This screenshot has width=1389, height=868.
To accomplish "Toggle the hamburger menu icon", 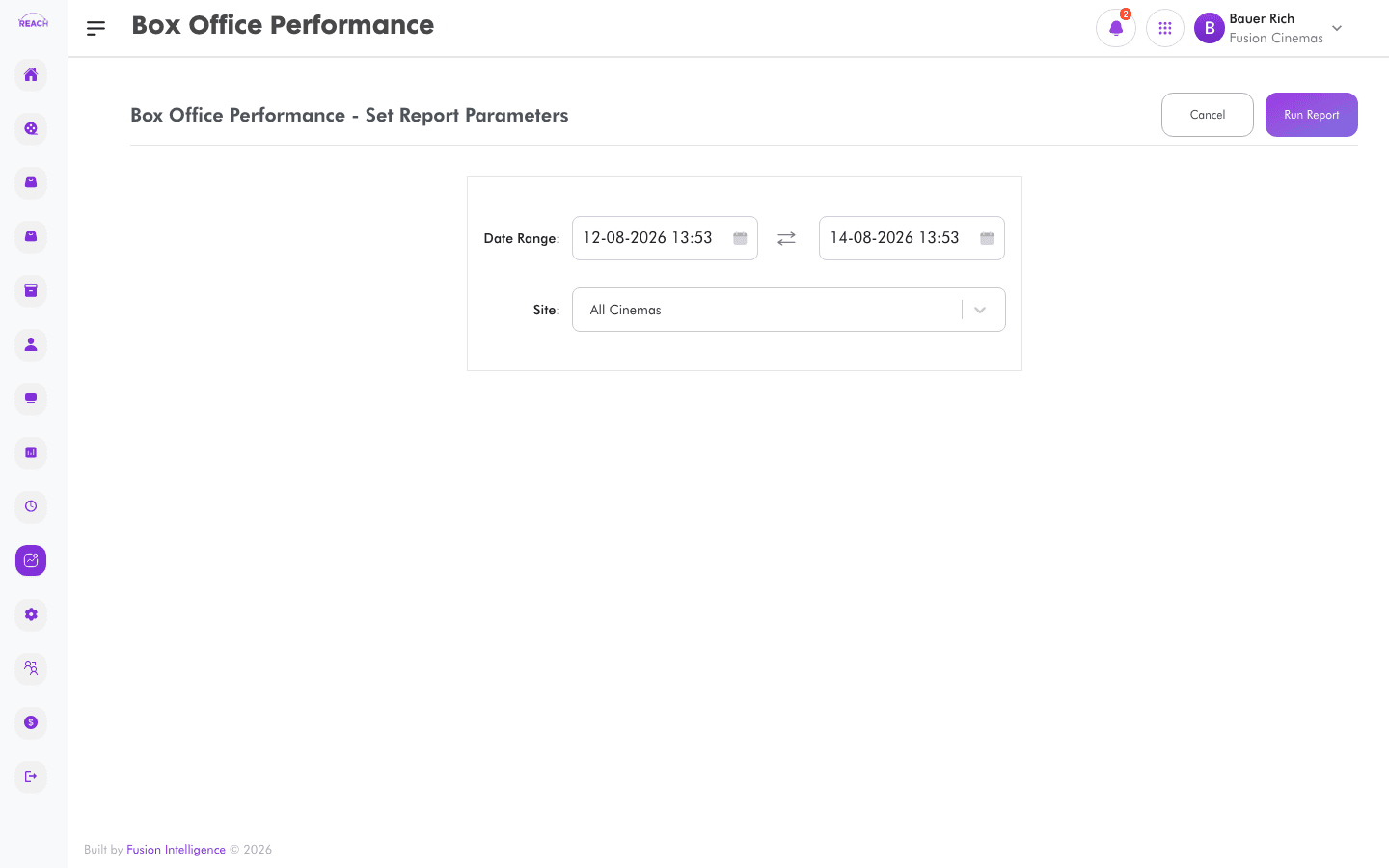I will pos(95,28).
